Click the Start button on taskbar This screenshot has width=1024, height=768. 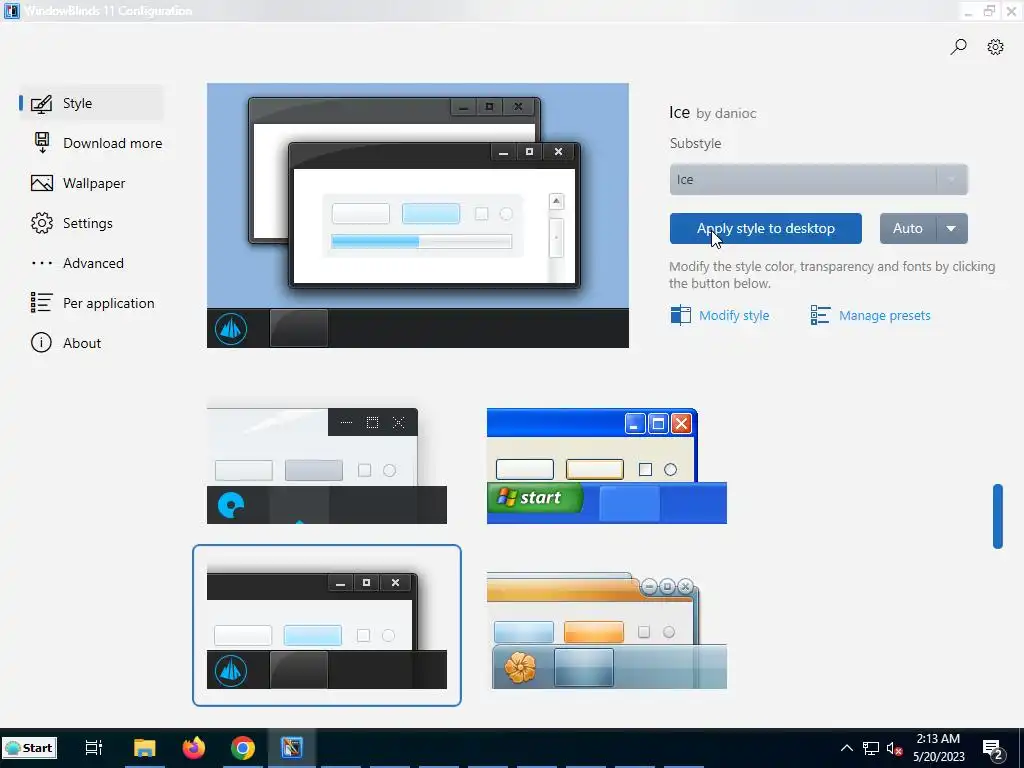[x=29, y=748]
